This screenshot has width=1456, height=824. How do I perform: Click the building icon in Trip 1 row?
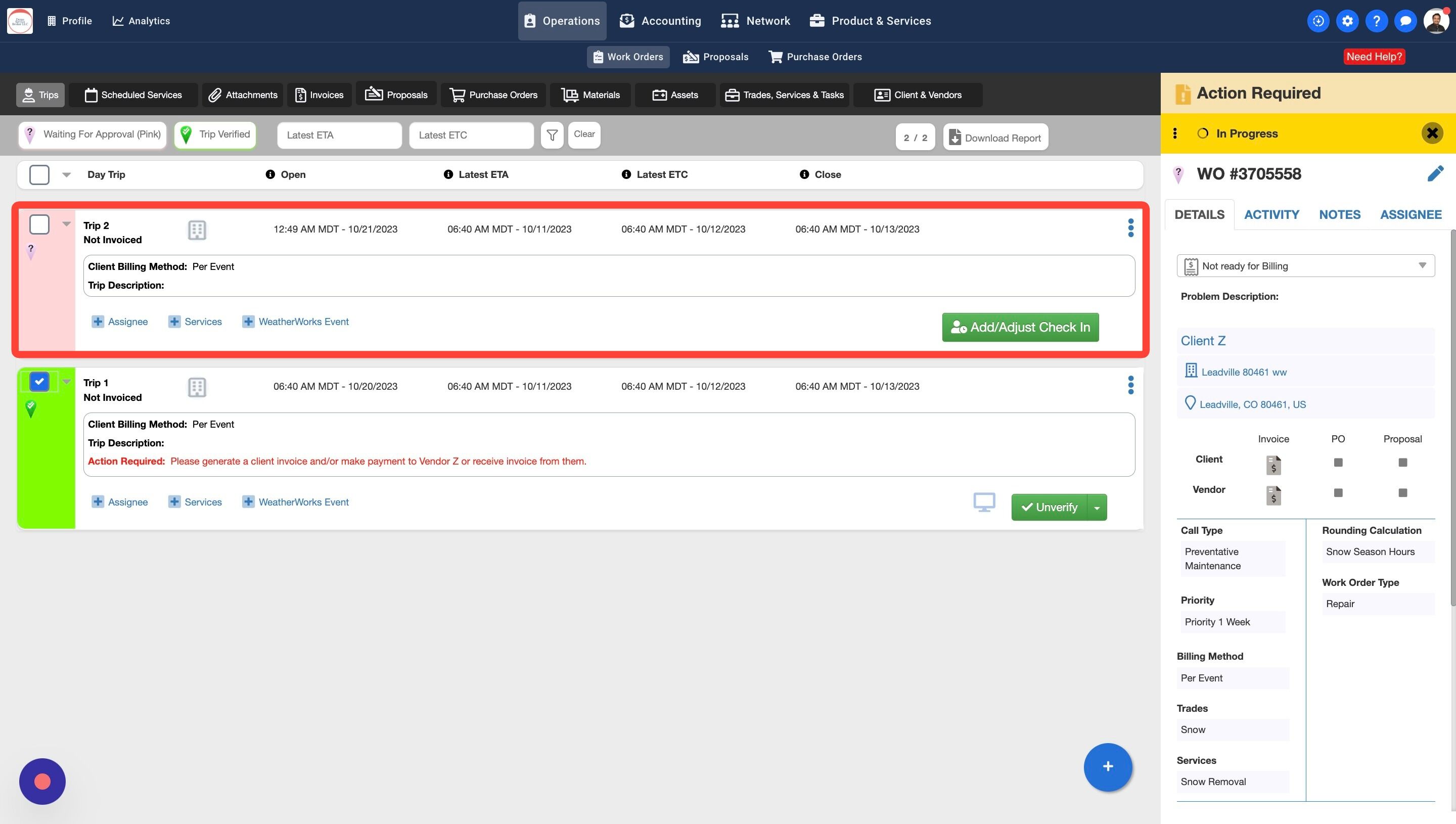coord(196,388)
